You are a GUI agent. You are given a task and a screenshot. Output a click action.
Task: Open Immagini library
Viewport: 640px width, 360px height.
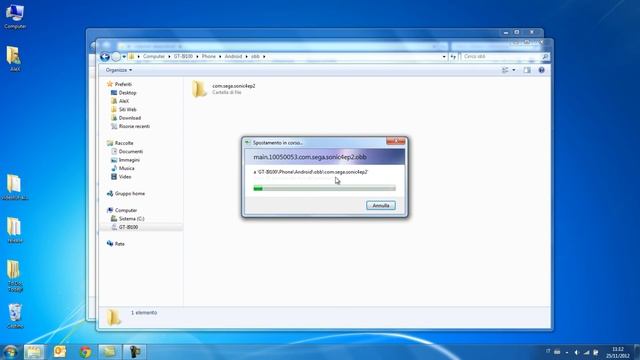click(129, 160)
